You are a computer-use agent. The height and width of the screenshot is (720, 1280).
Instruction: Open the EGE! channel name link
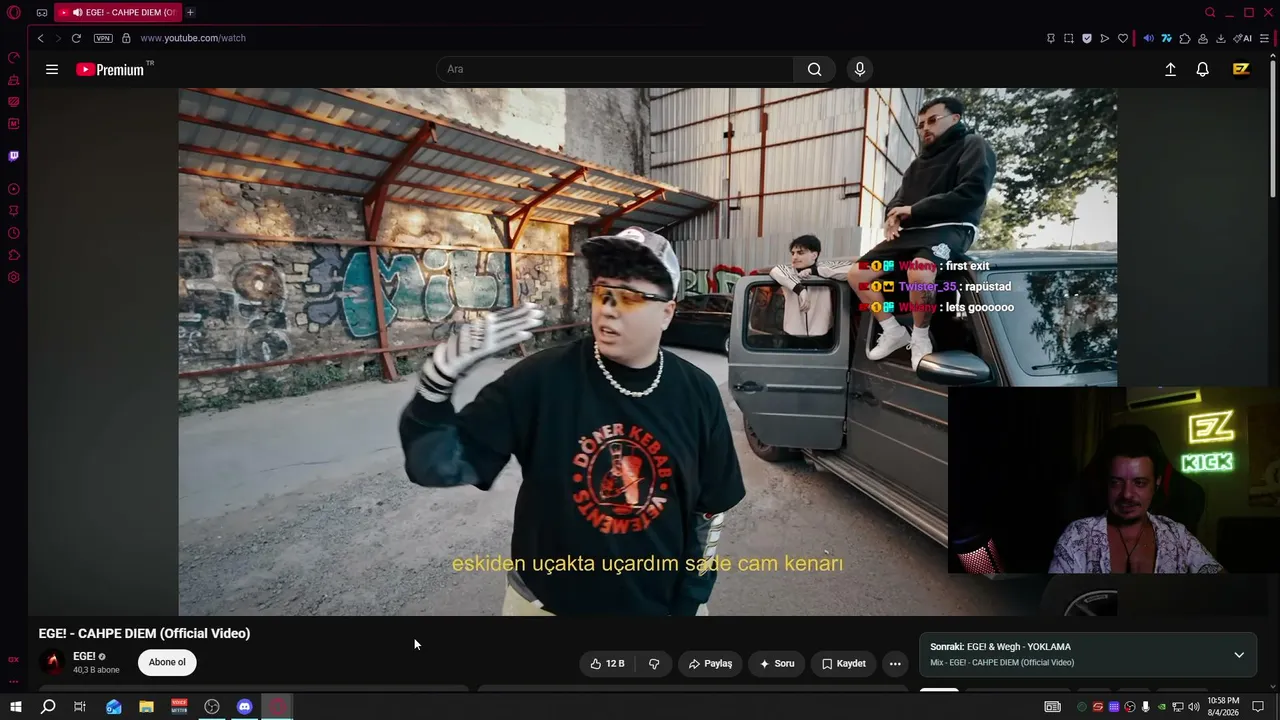click(84, 656)
